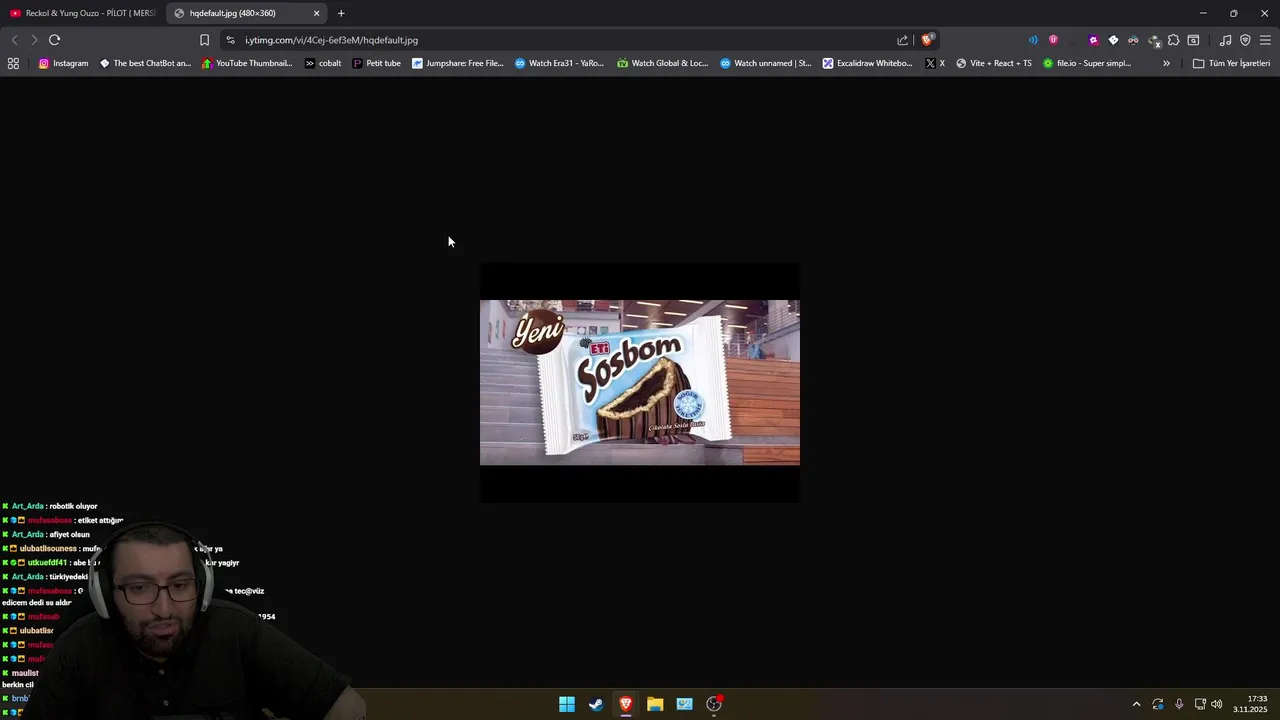1280x720 pixels.
Task: Open file.io bookmark
Action: 1087,63
